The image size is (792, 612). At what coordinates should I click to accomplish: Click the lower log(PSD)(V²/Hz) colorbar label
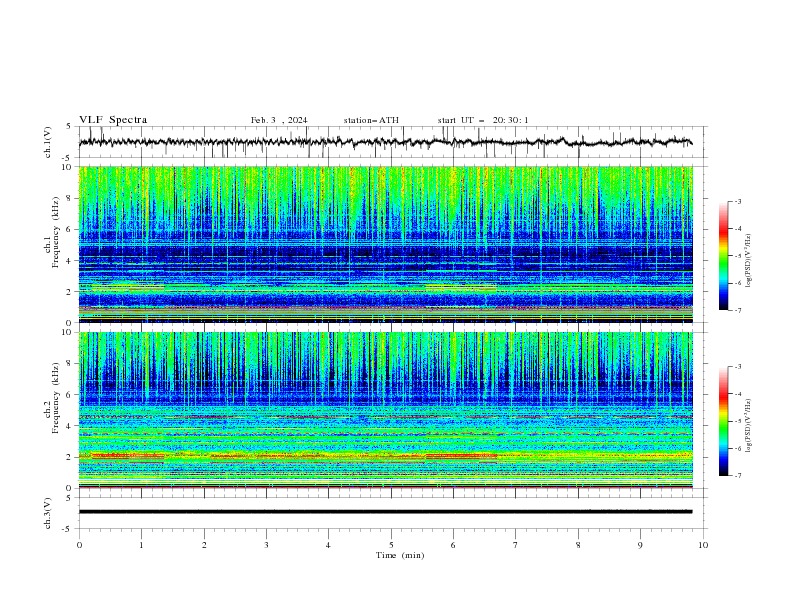tap(749, 425)
